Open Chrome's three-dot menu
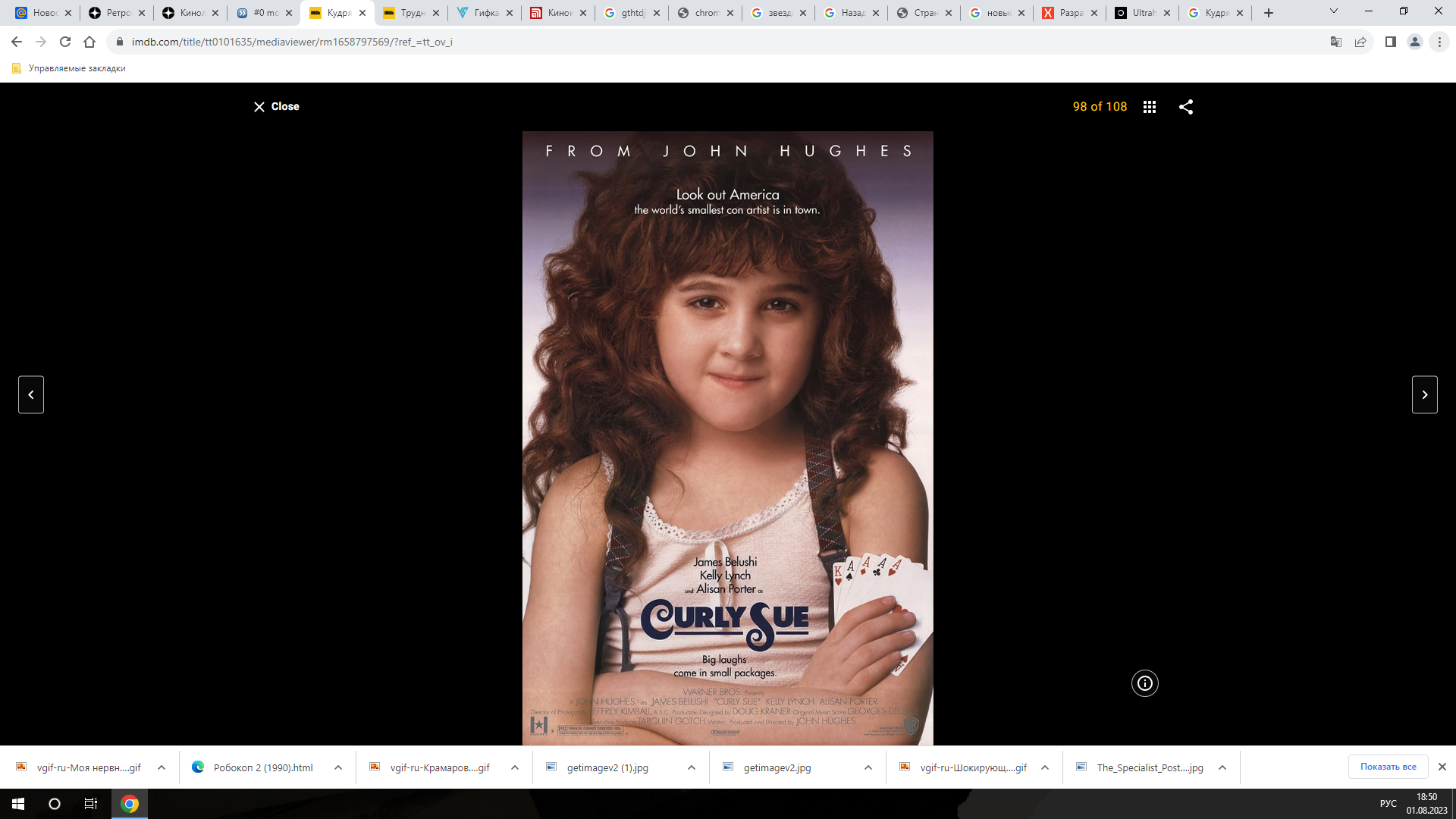1456x819 pixels. click(x=1439, y=42)
